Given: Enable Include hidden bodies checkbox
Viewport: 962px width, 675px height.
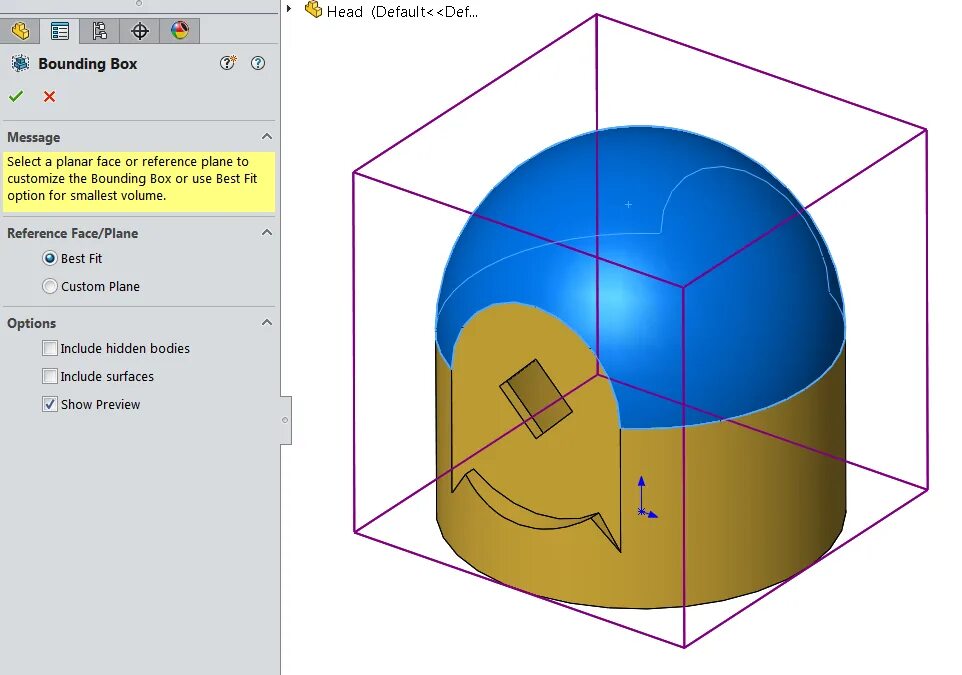Looking at the screenshot, I should [x=50, y=348].
